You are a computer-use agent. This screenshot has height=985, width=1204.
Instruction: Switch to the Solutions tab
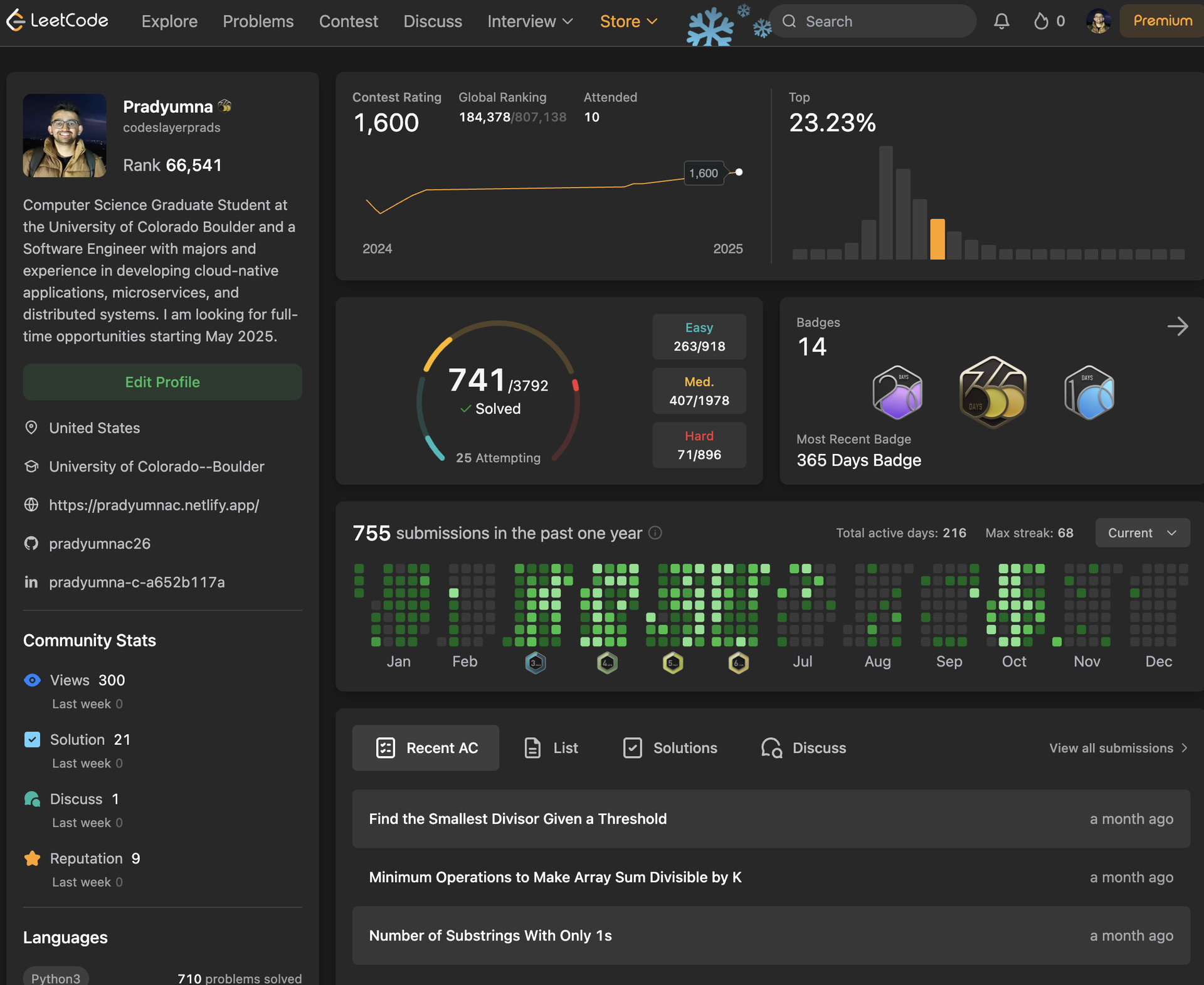click(670, 748)
